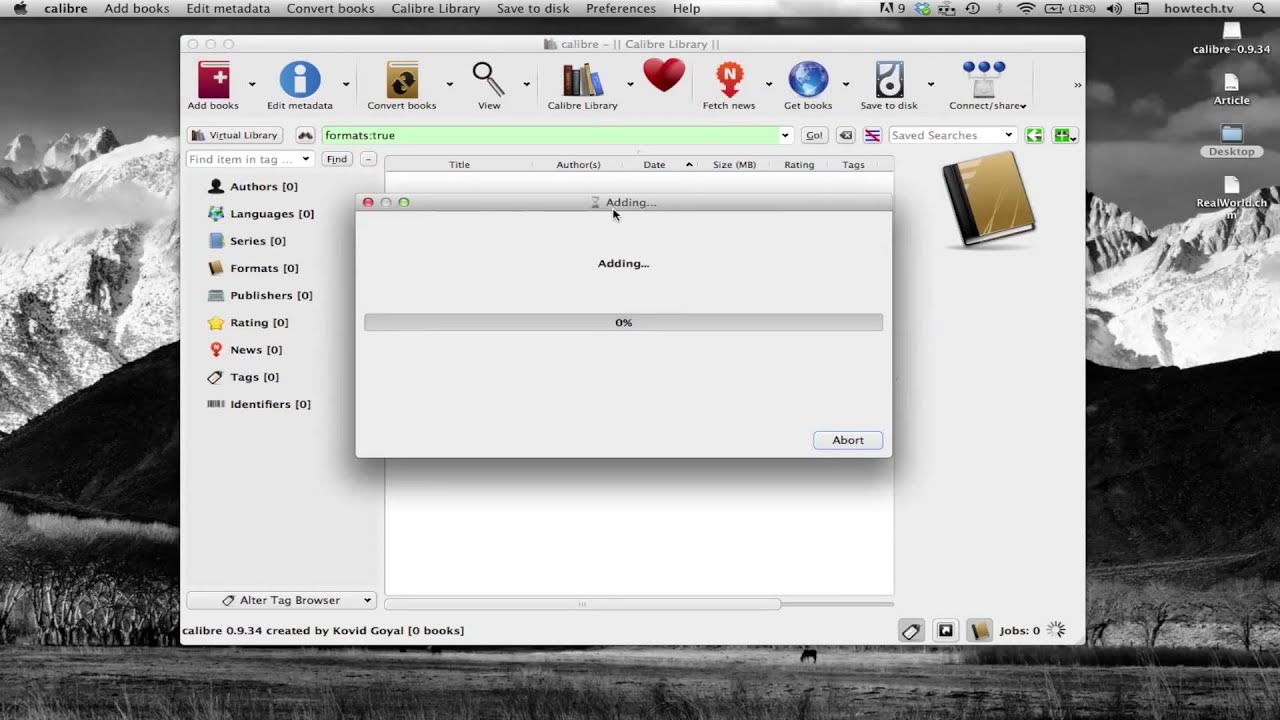1280x720 pixels.
Task: Sort by the Title column header
Action: coord(459,164)
